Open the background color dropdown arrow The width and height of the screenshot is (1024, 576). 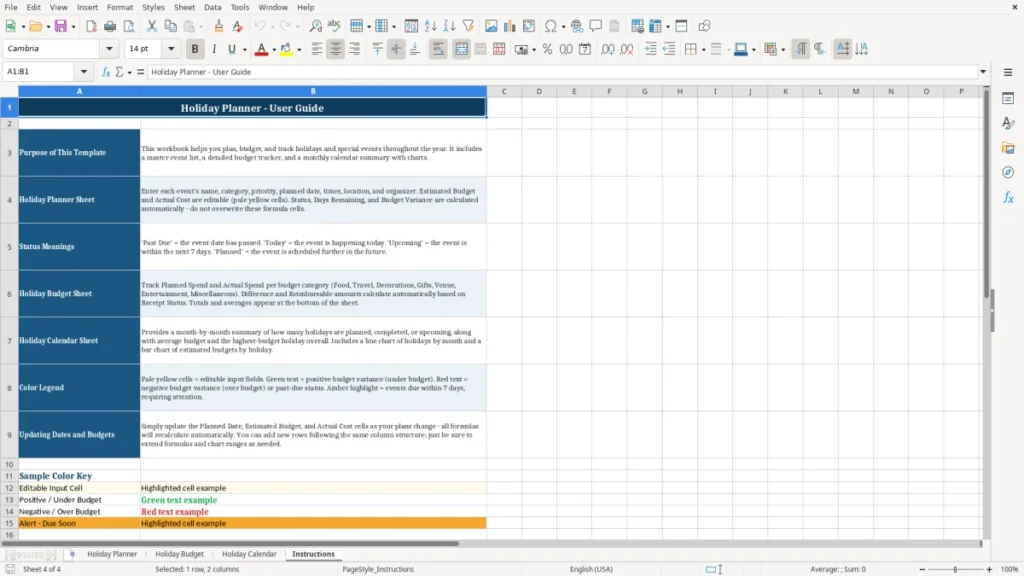299,49
